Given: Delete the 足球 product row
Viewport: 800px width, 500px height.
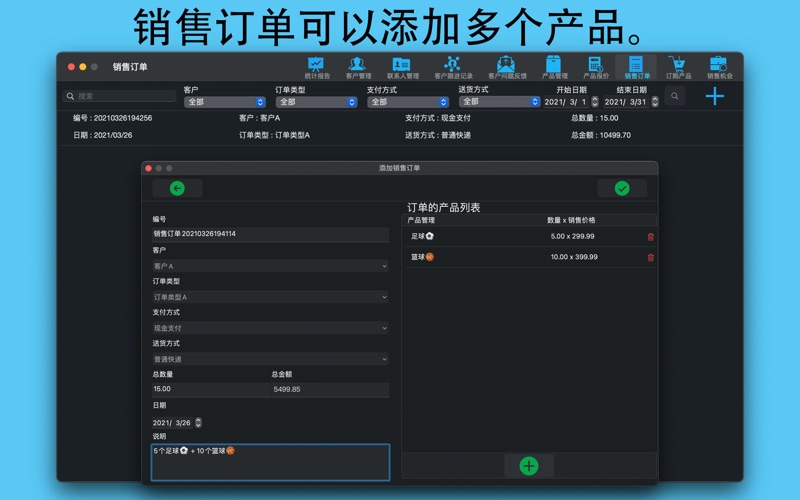Looking at the screenshot, I should [x=650, y=237].
